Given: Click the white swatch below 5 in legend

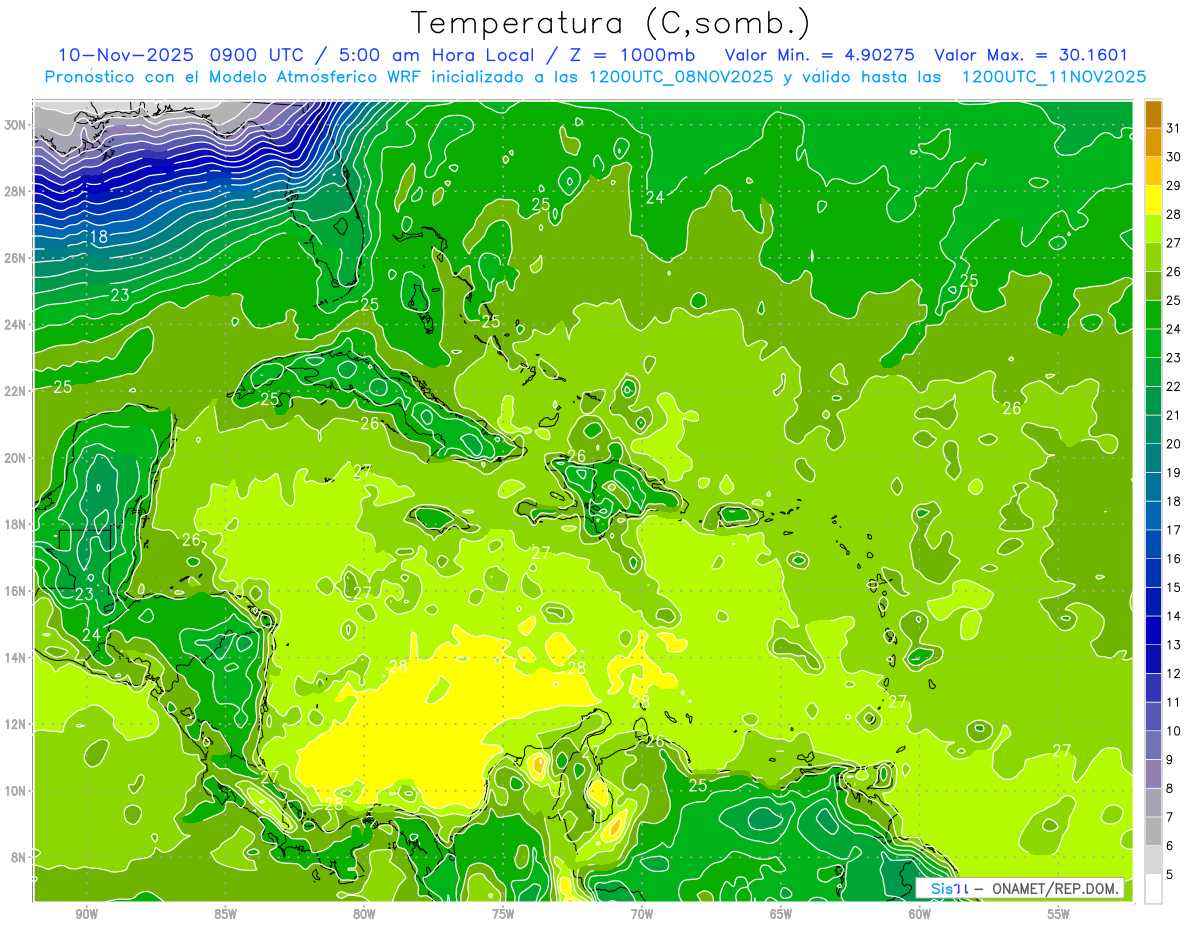Looking at the screenshot, I should pyautogui.click(x=1153, y=889).
